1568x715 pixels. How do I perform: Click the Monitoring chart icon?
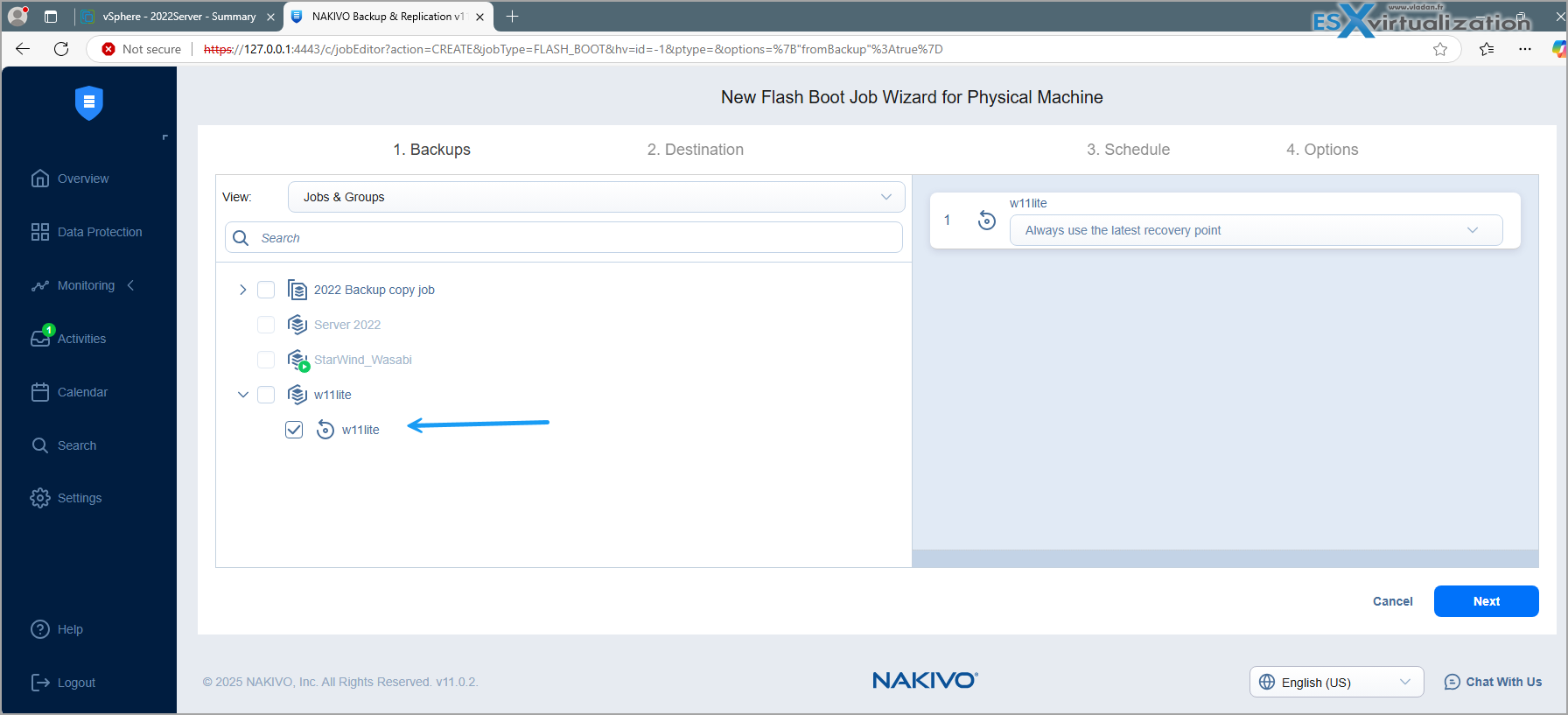(40, 285)
